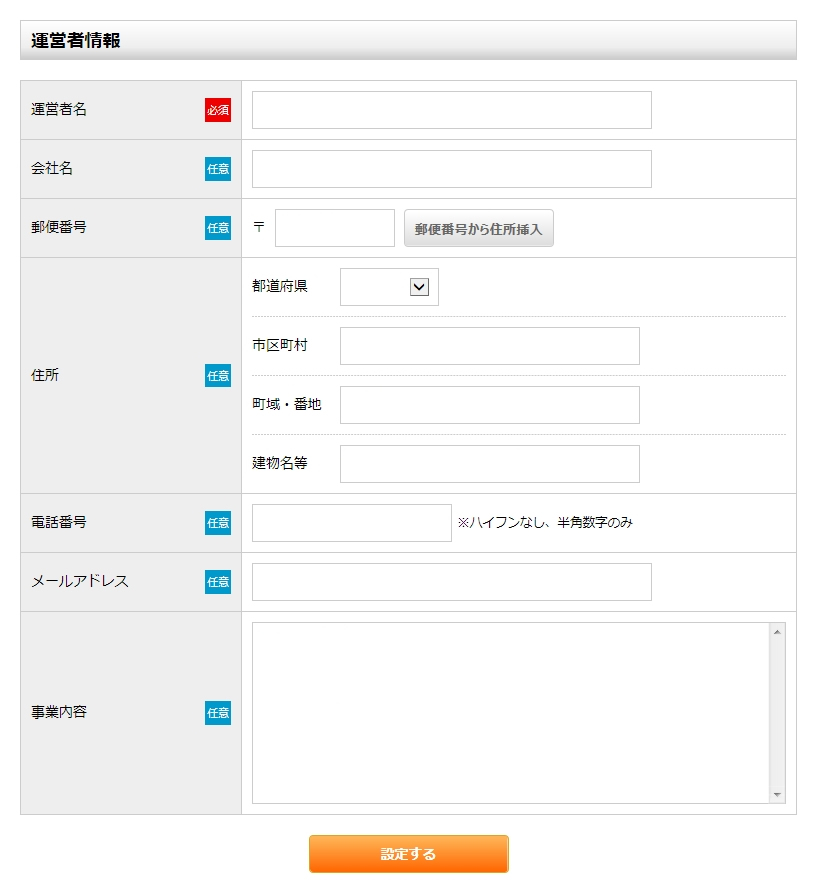Click the blue 任意 badge beside 会社名

point(218,169)
